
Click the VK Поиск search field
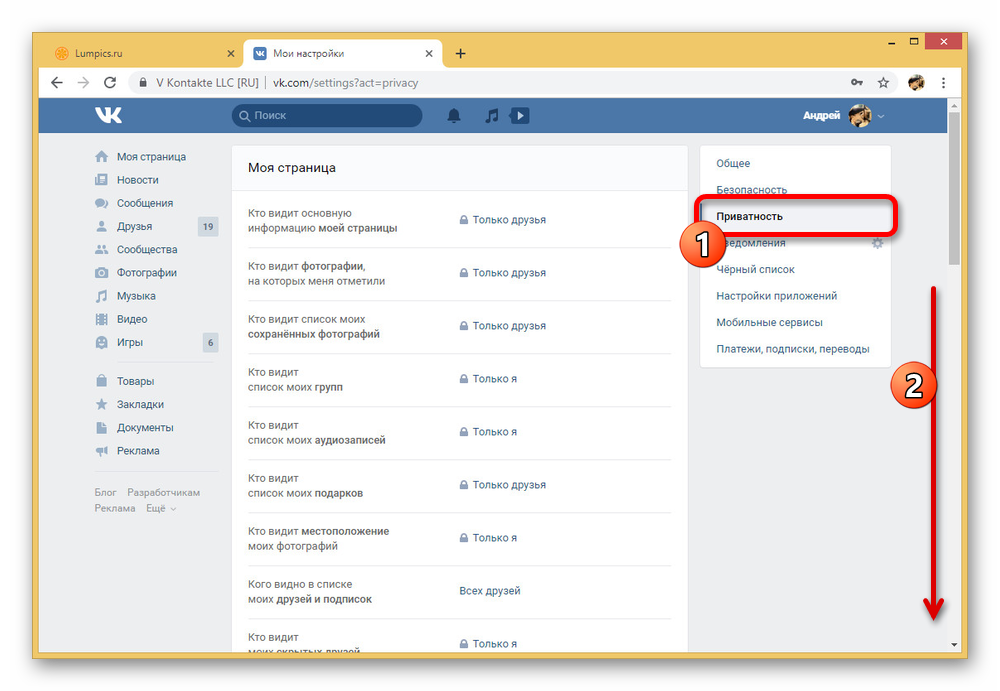330,116
